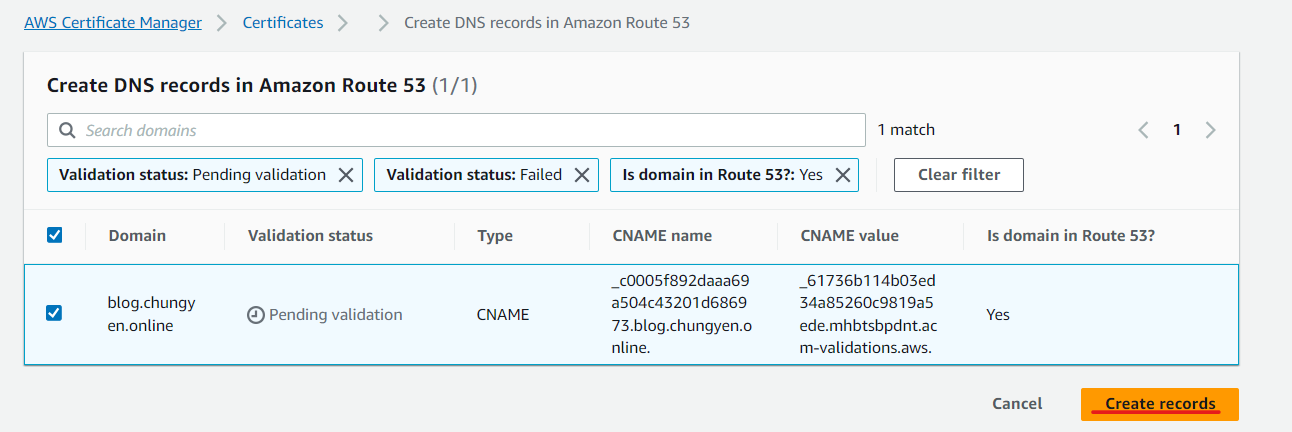
Task: Clear all filters with Clear filter
Action: (x=959, y=175)
